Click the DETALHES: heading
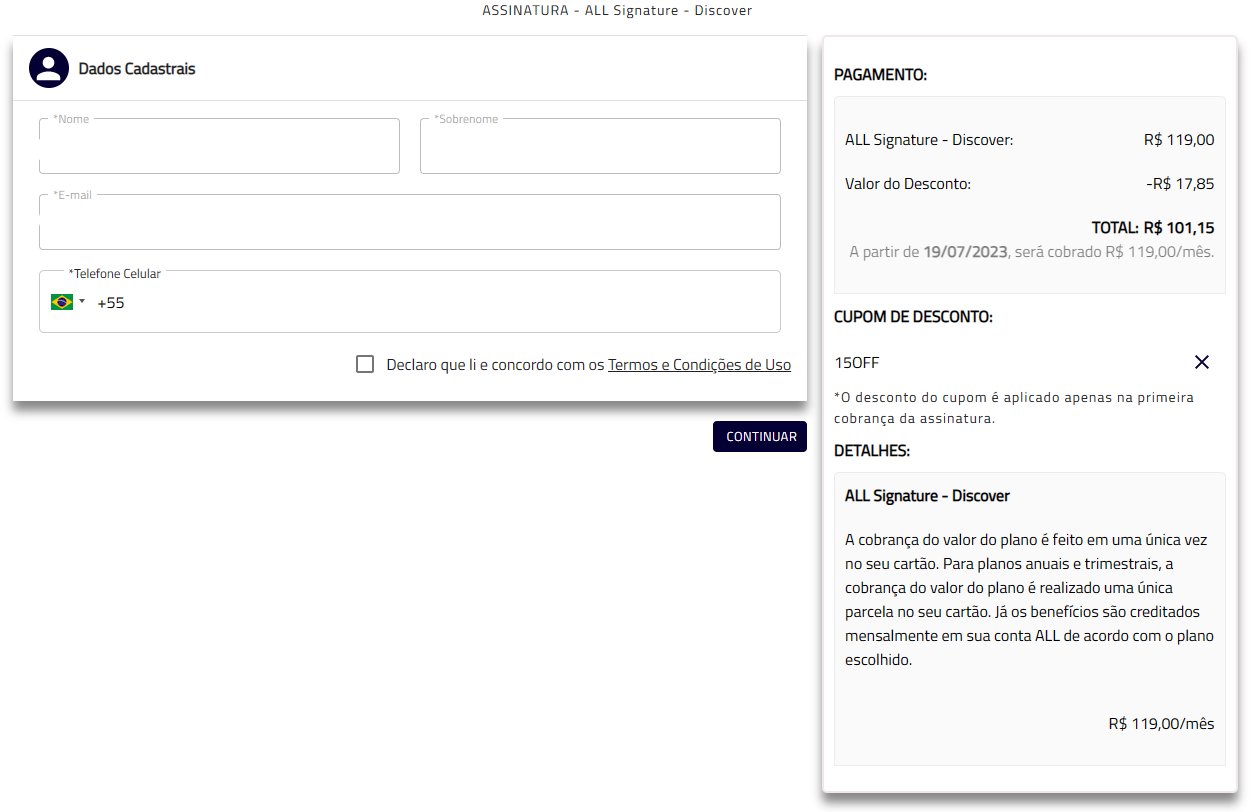1257x812 pixels. pyautogui.click(x=872, y=451)
